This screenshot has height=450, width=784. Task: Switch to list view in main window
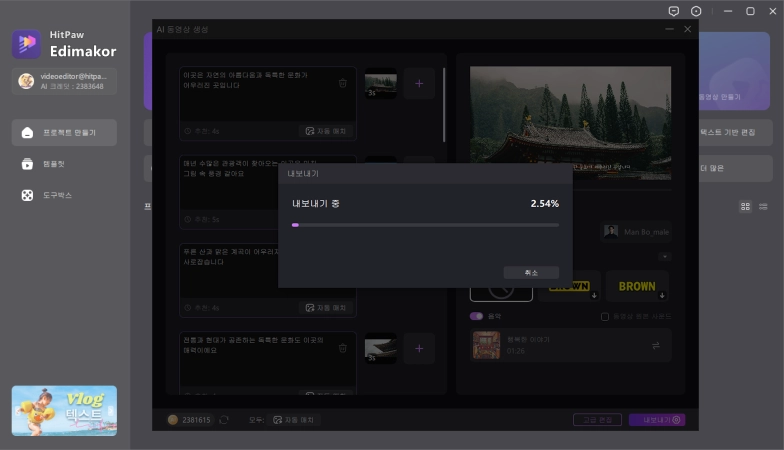pos(763,206)
